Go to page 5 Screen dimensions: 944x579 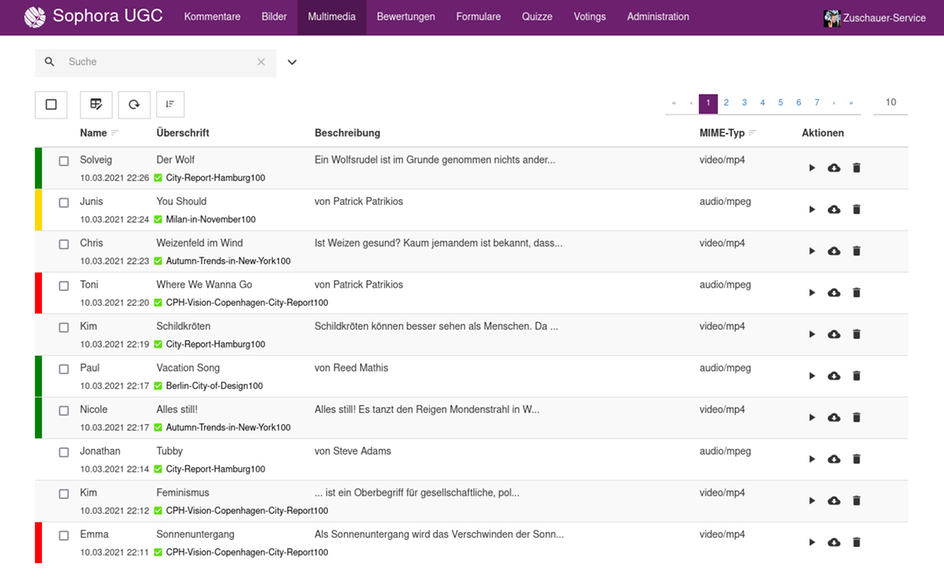click(x=780, y=103)
